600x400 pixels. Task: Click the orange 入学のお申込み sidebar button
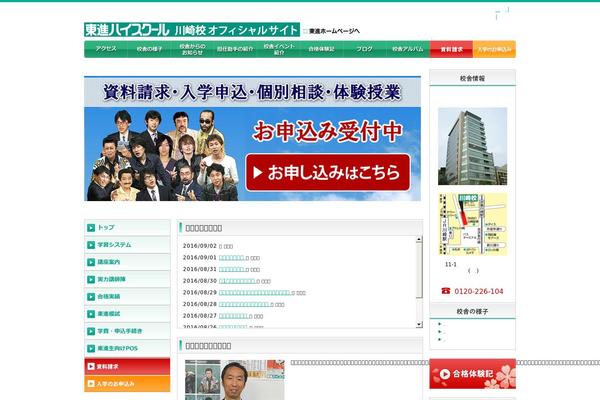click(127, 384)
